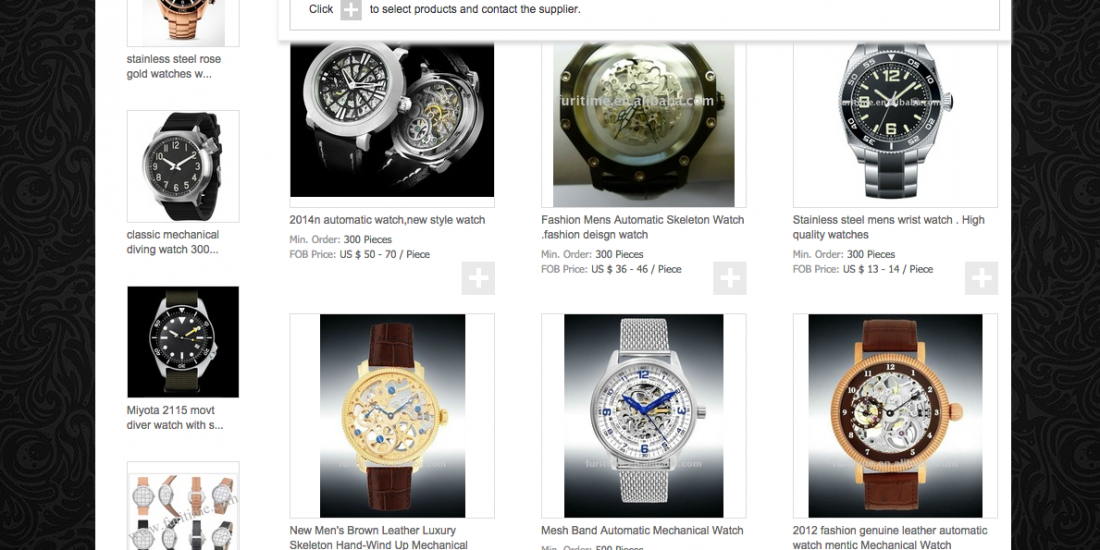1100x550 pixels.
Task: Open Fashion Mens Automatic Skeleton Watch link
Action: [643, 227]
